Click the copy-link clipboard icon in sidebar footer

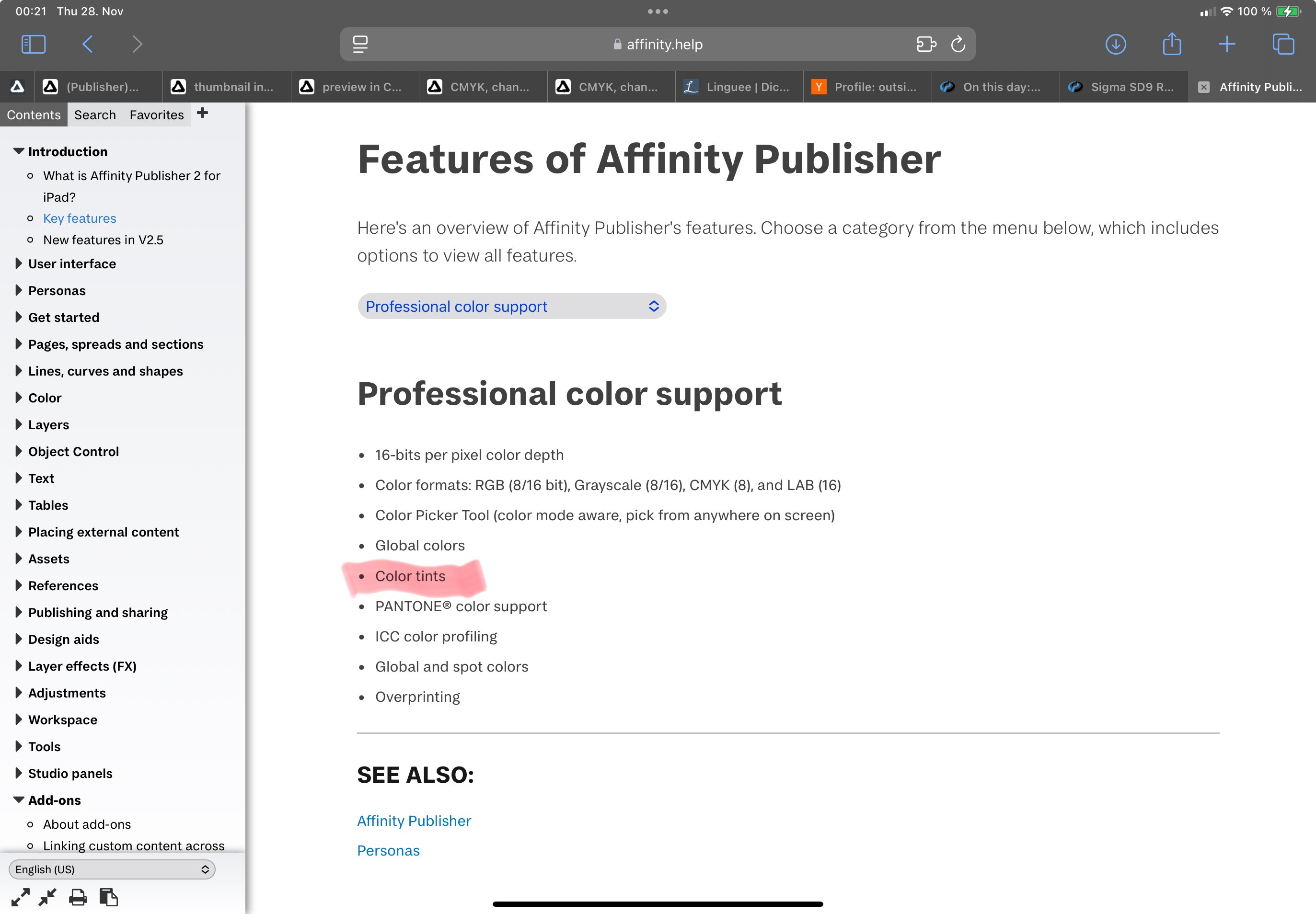pos(108,897)
